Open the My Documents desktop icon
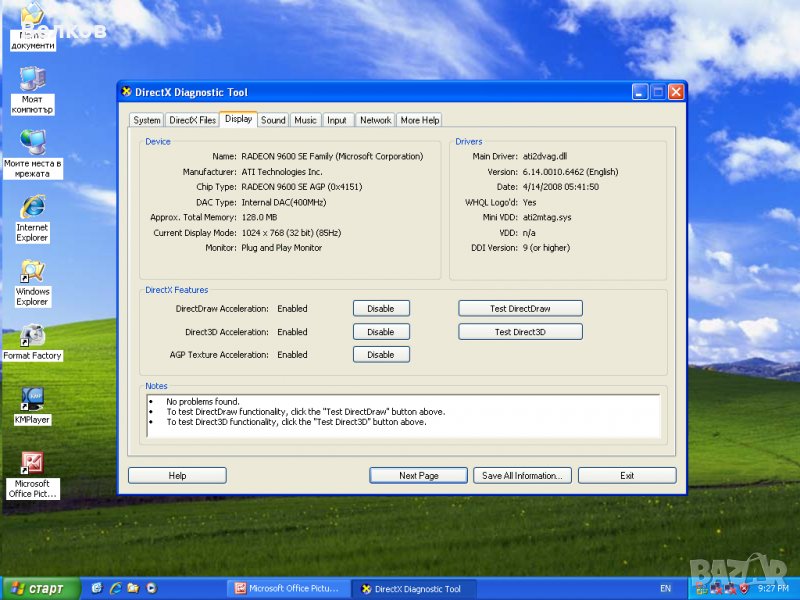800x600 pixels. (33, 20)
